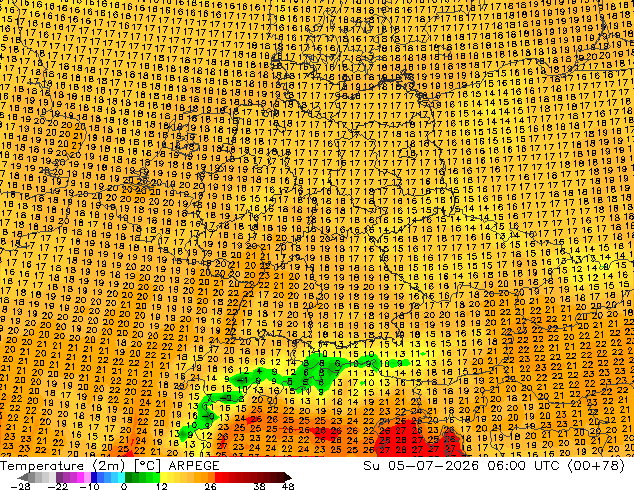This screenshot has height=490, width=634.
Task: Click the "06:00 UTC" time text
Action: click(524, 466)
